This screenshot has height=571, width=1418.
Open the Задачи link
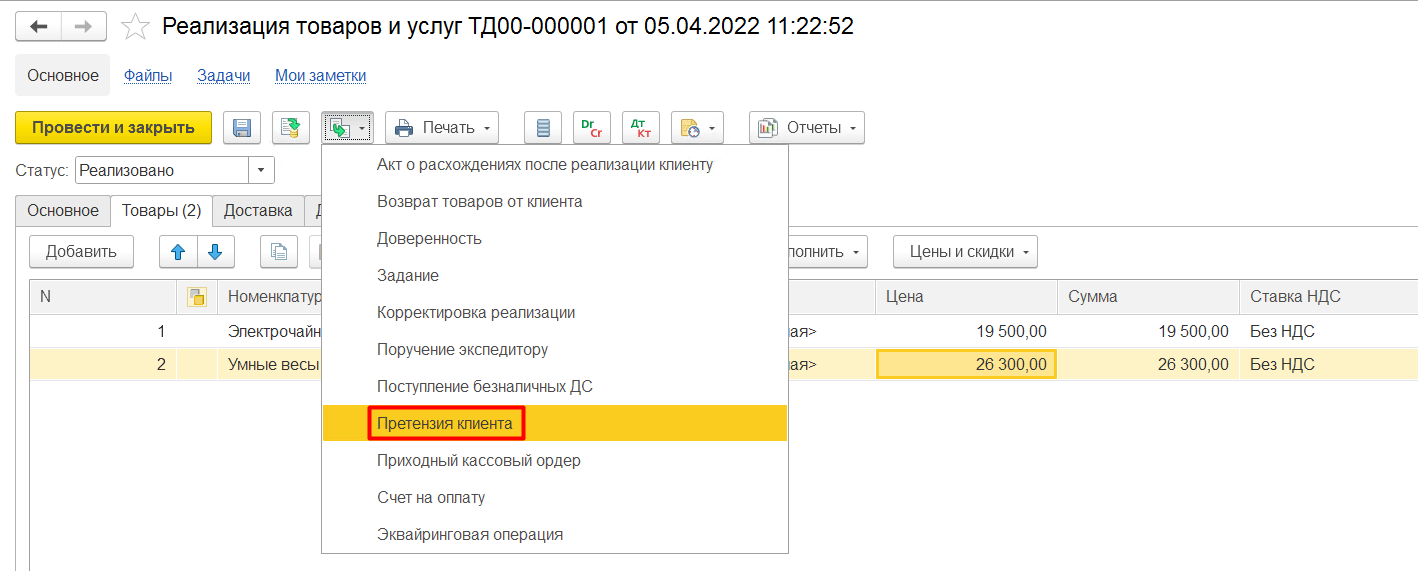[x=224, y=75]
